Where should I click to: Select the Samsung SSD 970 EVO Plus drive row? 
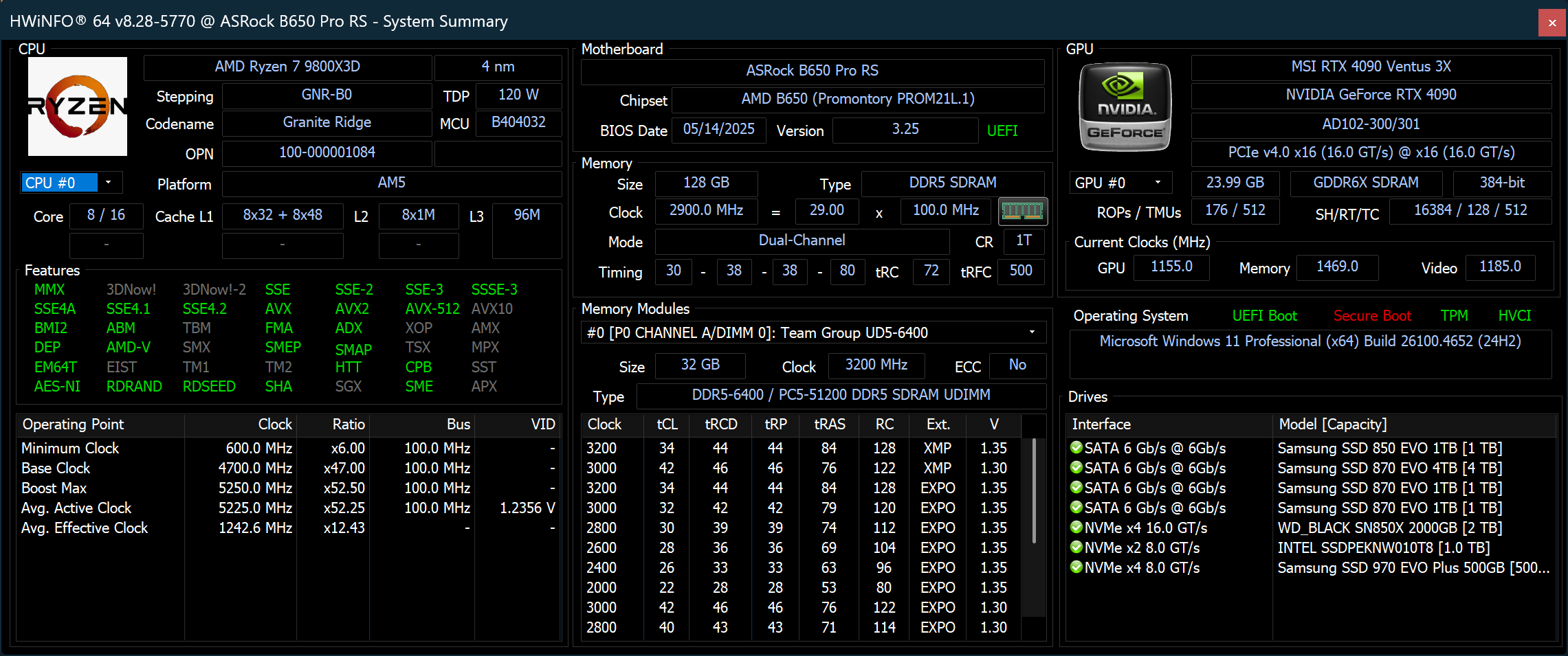coord(1311,568)
